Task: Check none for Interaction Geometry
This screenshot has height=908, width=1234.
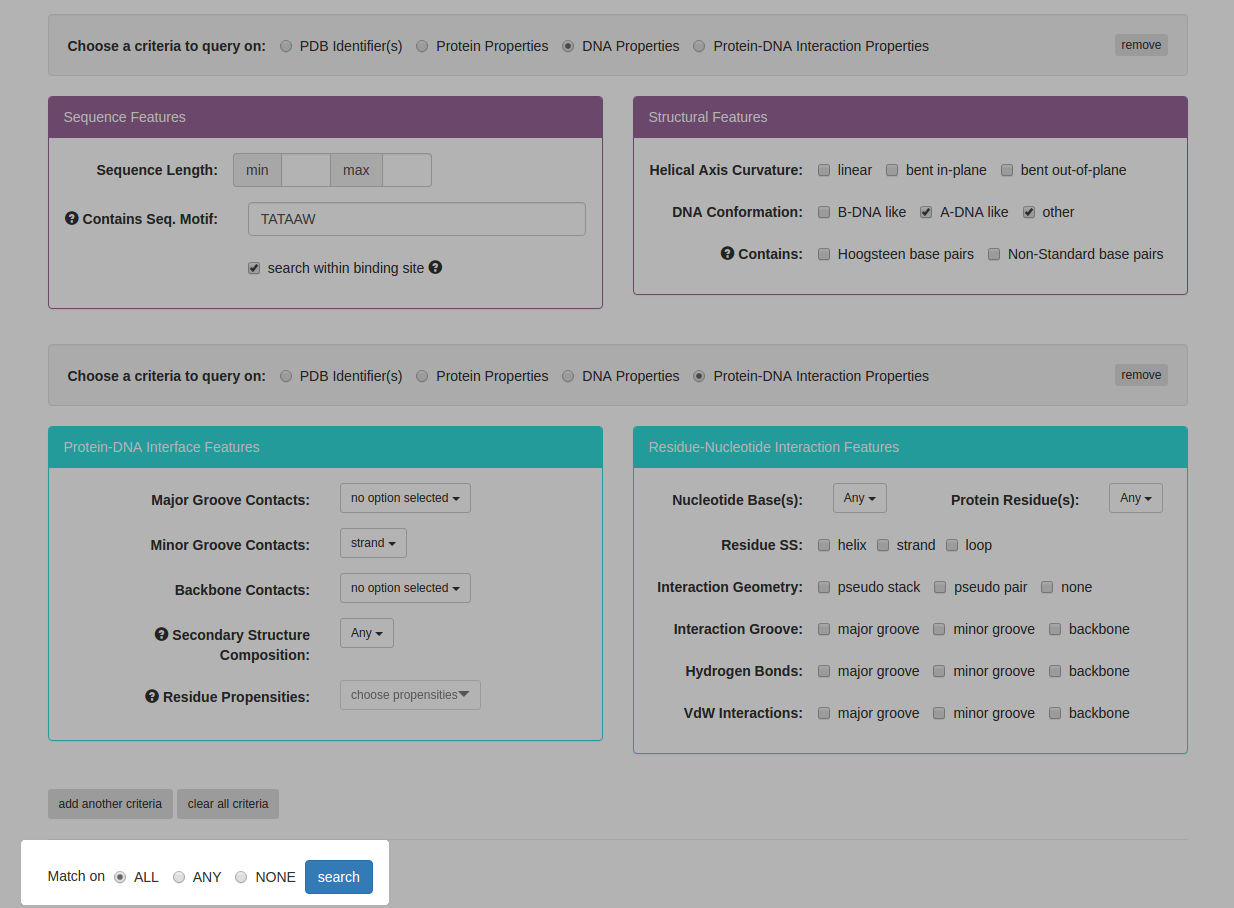Action: coord(1047,587)
